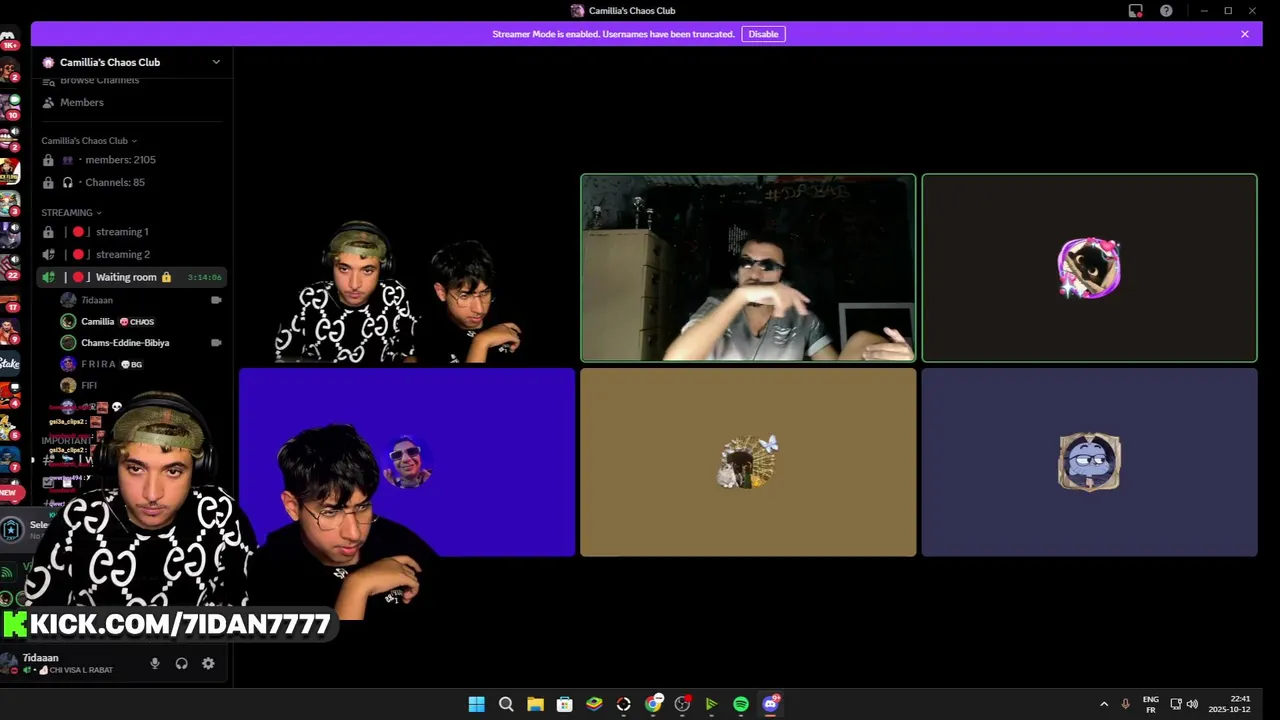
Task: Open server icon with badge 22
Action: (x=9, y=266)
